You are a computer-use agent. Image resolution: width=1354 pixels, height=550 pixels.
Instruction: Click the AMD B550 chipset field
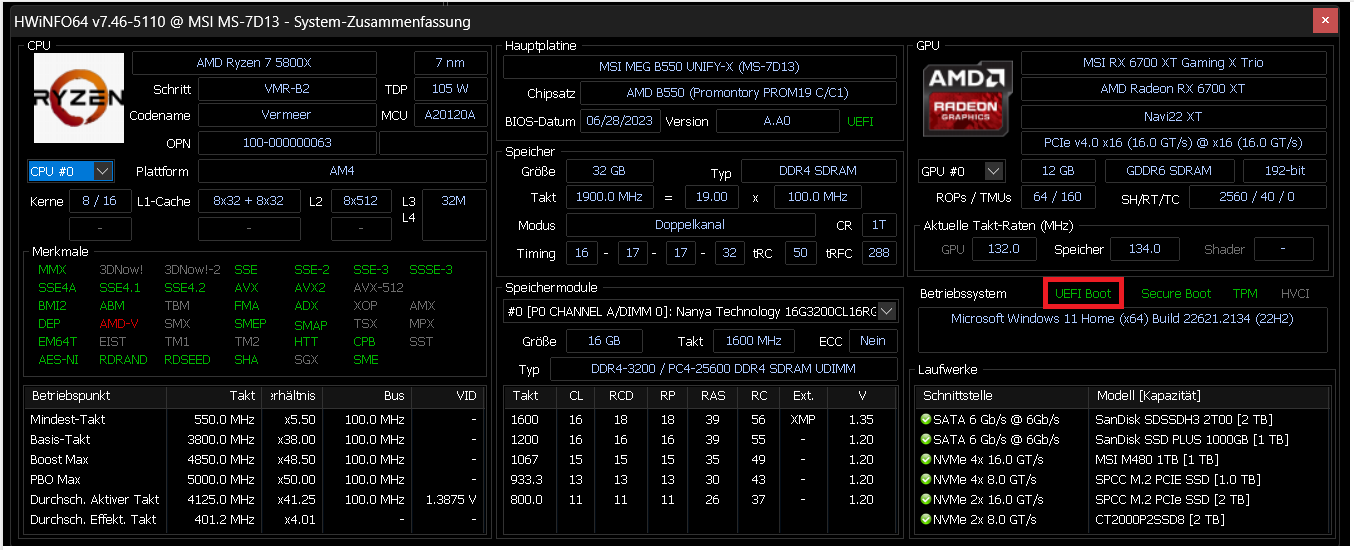[738, 93]
